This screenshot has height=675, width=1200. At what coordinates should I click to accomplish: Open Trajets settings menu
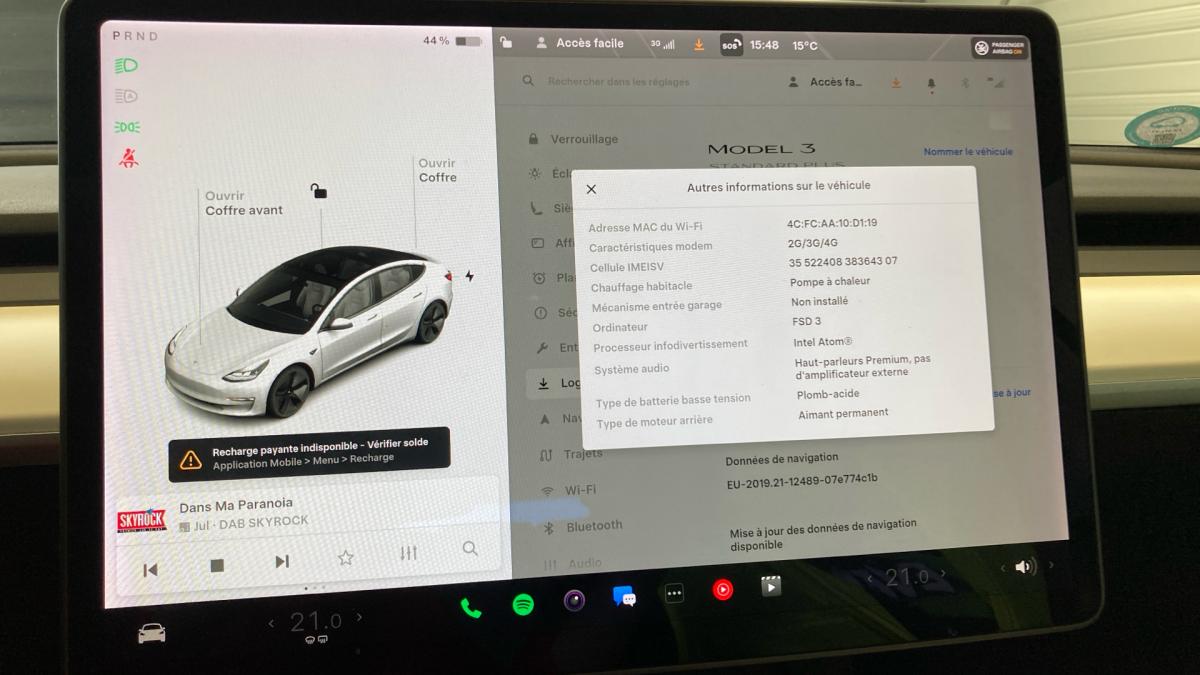(x=571, y=454)
